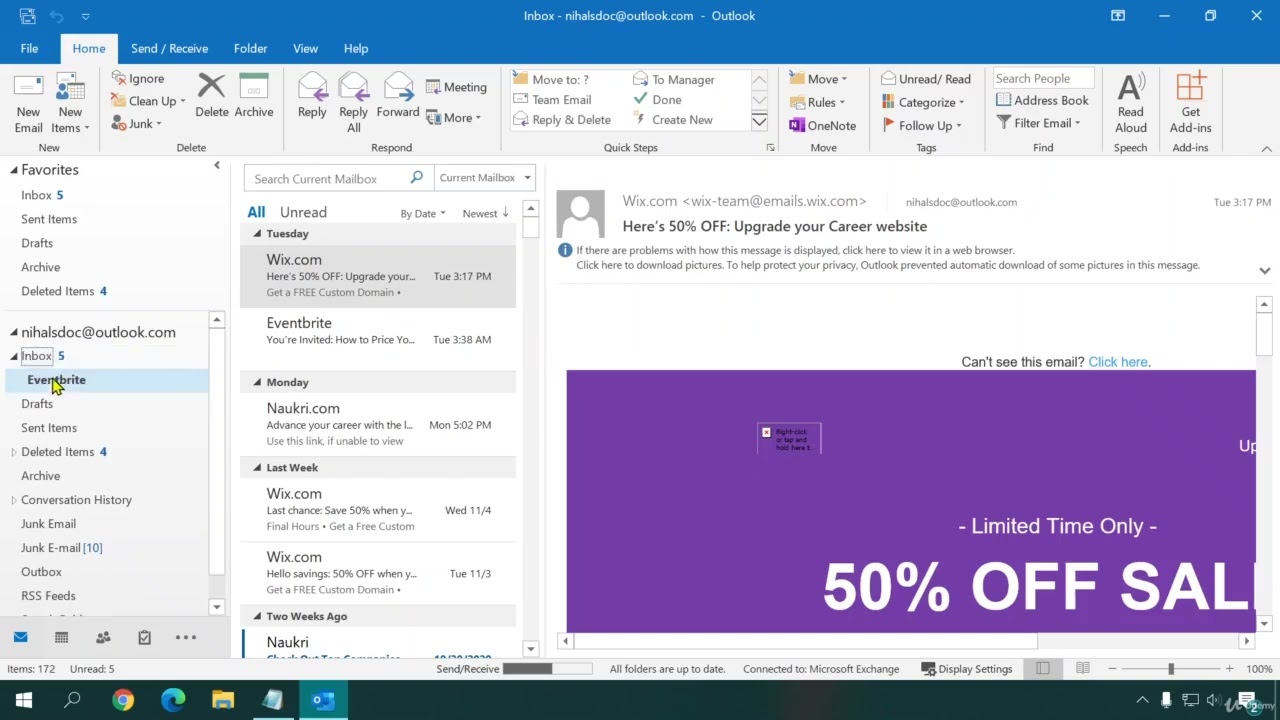
Task: Open the Address Book
Action: 1042,100
